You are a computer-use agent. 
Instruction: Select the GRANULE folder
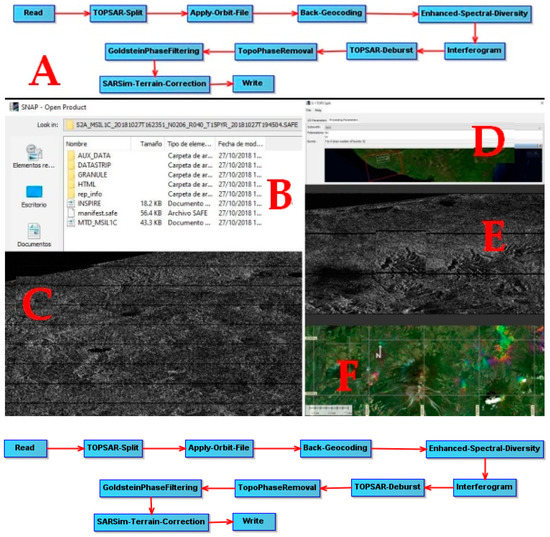point(92,175)
